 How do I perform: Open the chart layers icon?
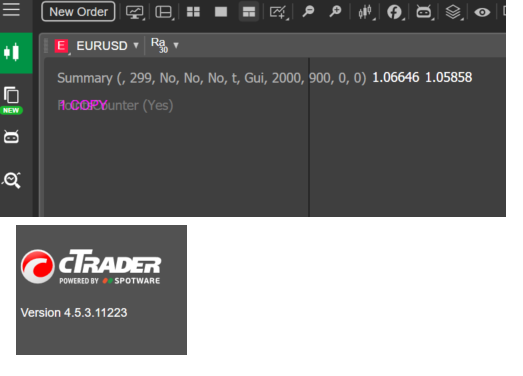[453, 12]
